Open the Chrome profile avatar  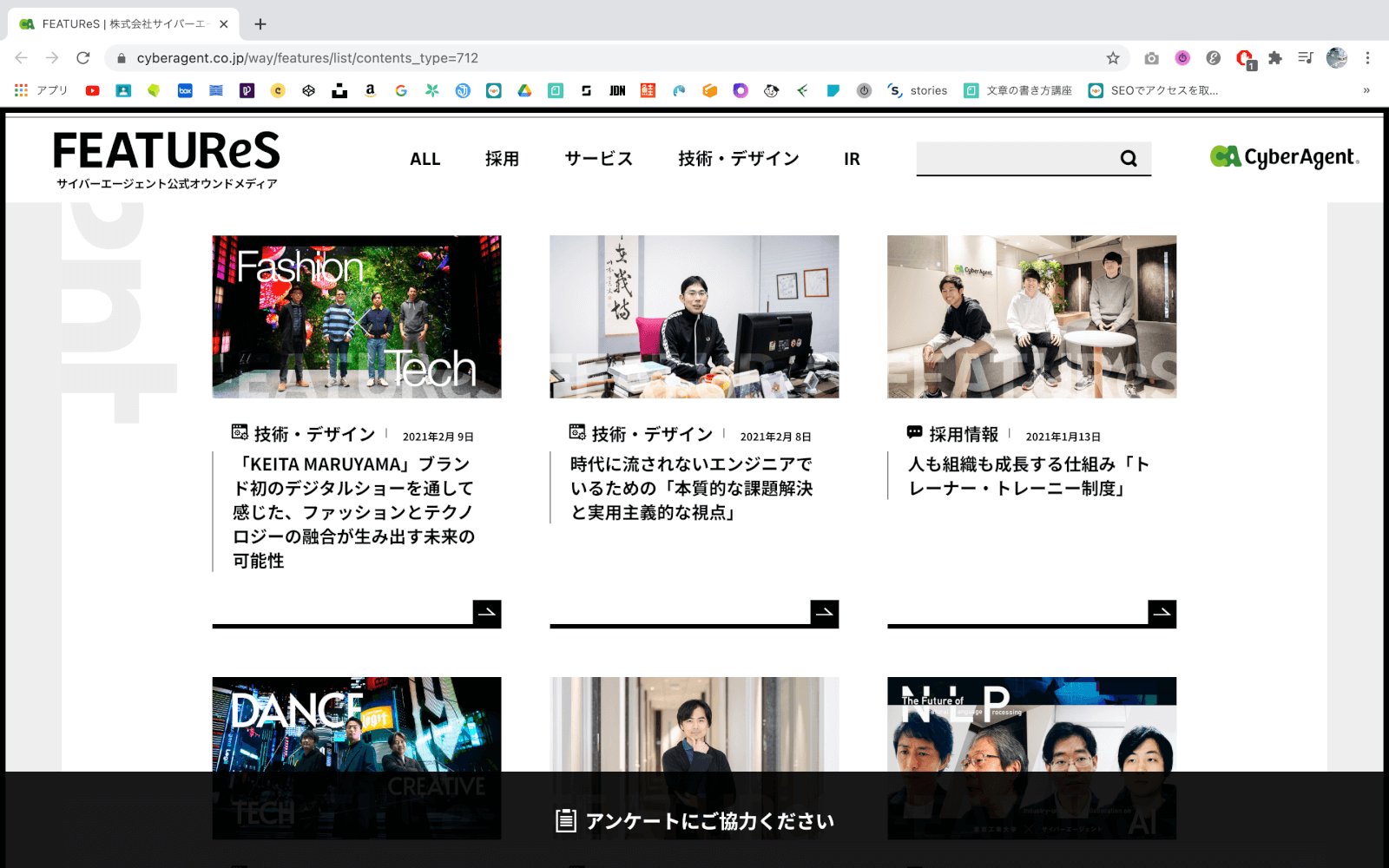coord(1337,58)
